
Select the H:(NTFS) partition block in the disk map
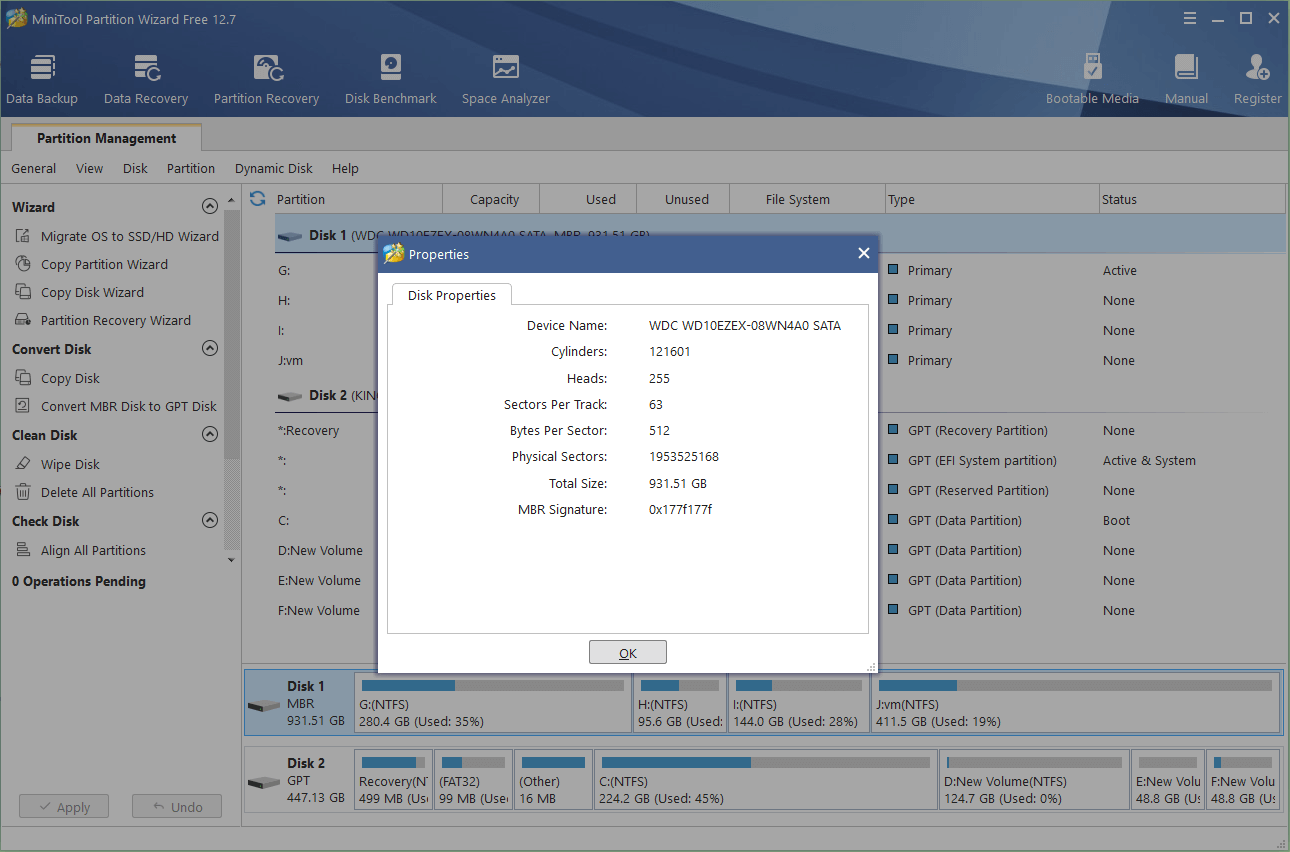tap(680, 703)
